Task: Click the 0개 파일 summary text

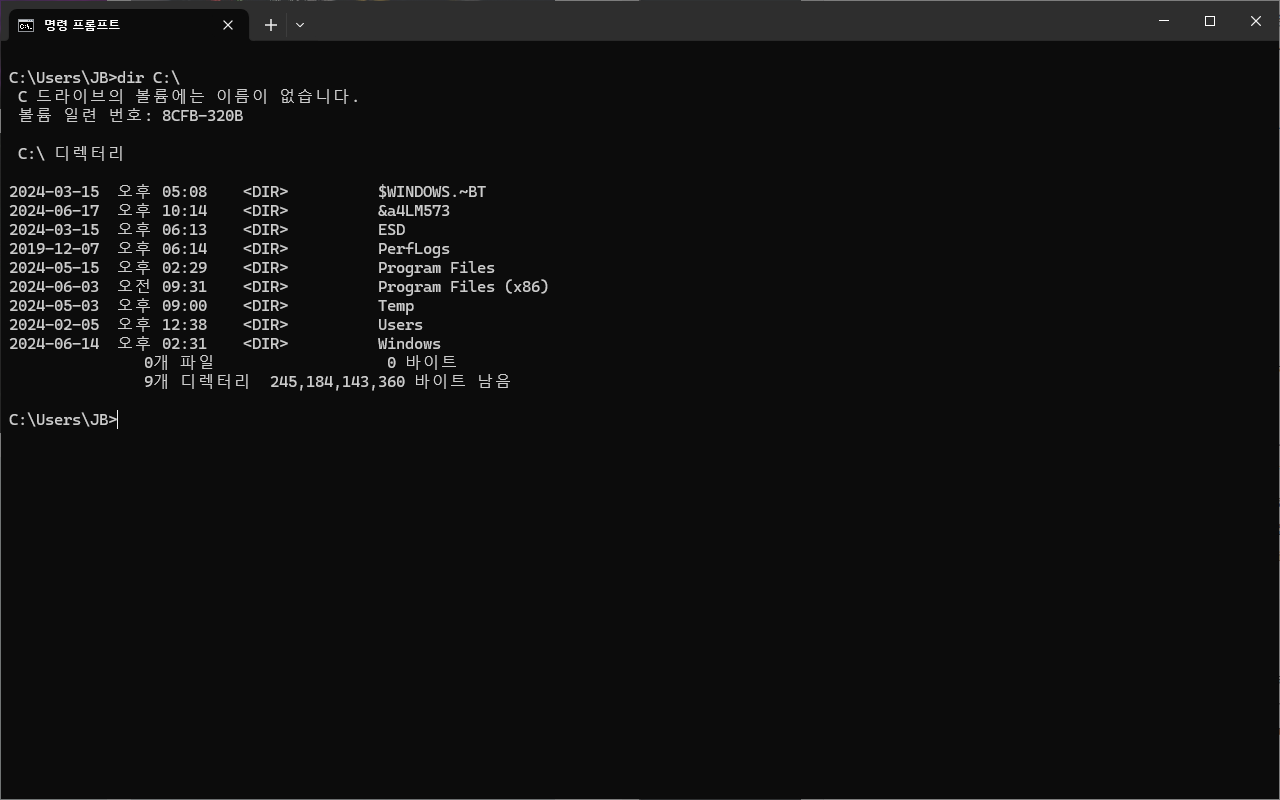Action: [x=179, y=363]
